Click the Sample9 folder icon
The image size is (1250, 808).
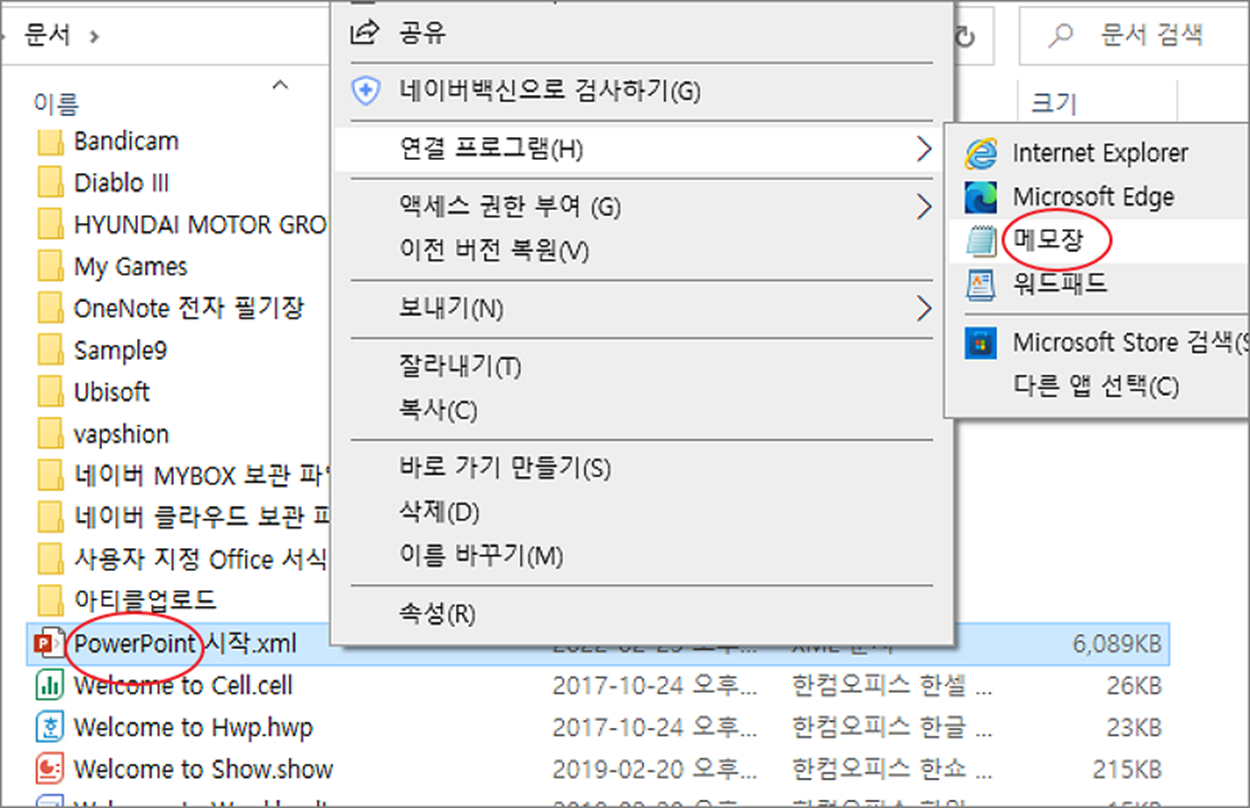[49, 351]
